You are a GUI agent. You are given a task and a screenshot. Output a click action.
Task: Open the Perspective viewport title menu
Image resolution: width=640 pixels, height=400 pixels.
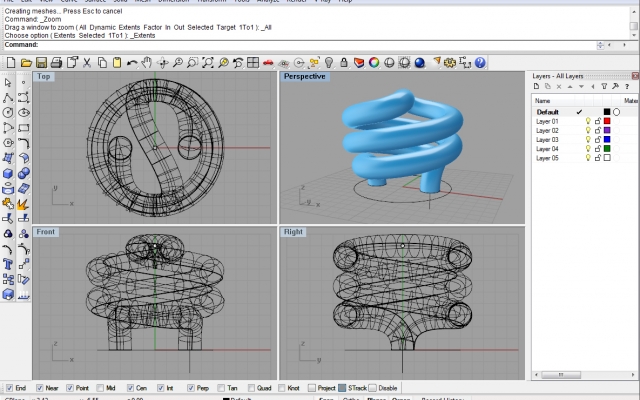(x=304, y=76)
